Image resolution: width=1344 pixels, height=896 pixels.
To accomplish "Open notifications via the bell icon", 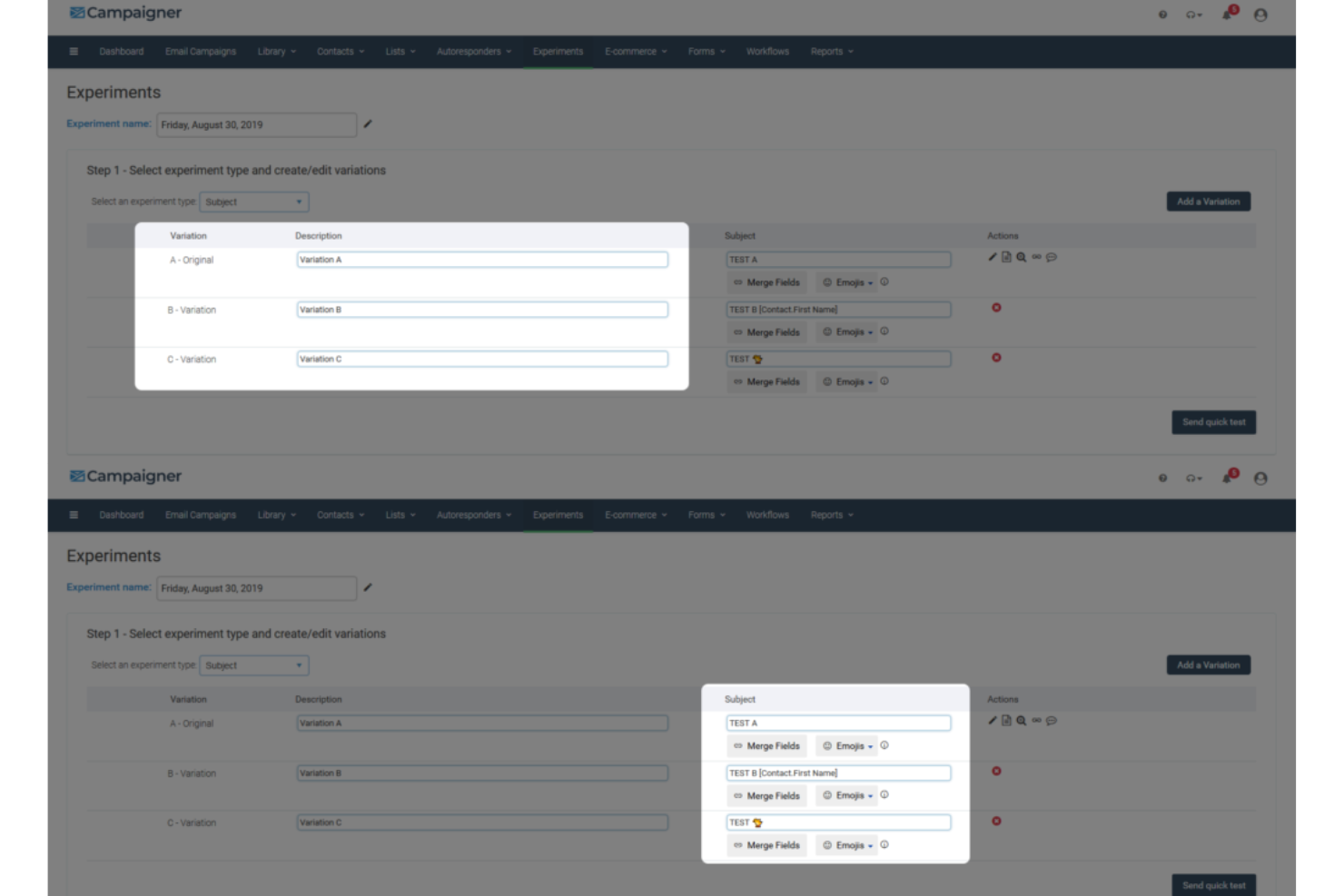I will coord(1226,14).
